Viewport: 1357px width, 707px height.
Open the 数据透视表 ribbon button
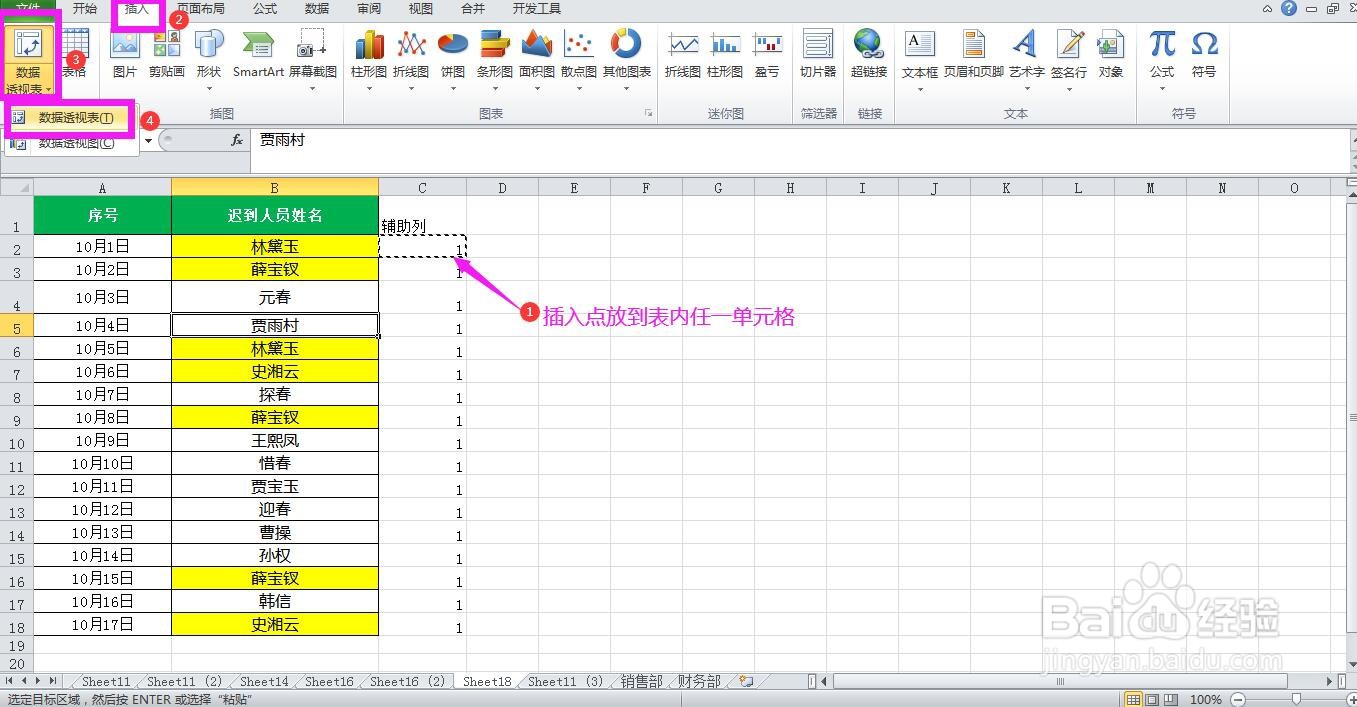click(x=28, y=60)
